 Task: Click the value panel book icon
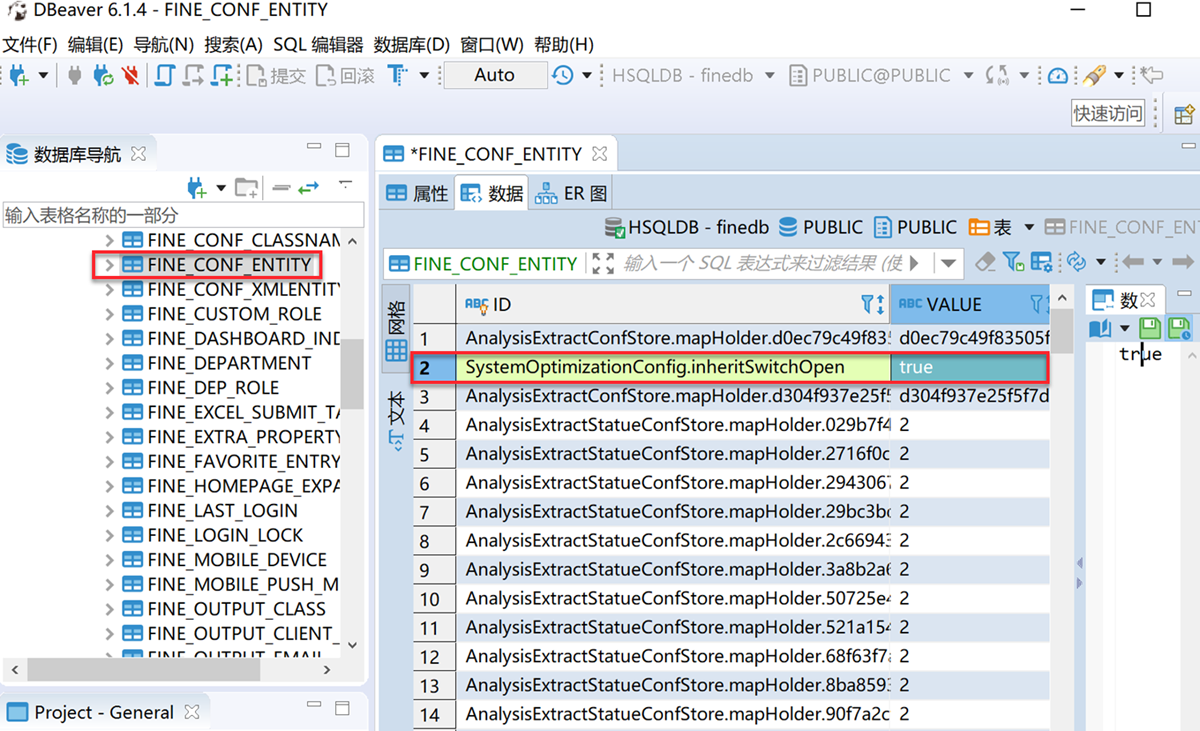tap(1099, 328)
